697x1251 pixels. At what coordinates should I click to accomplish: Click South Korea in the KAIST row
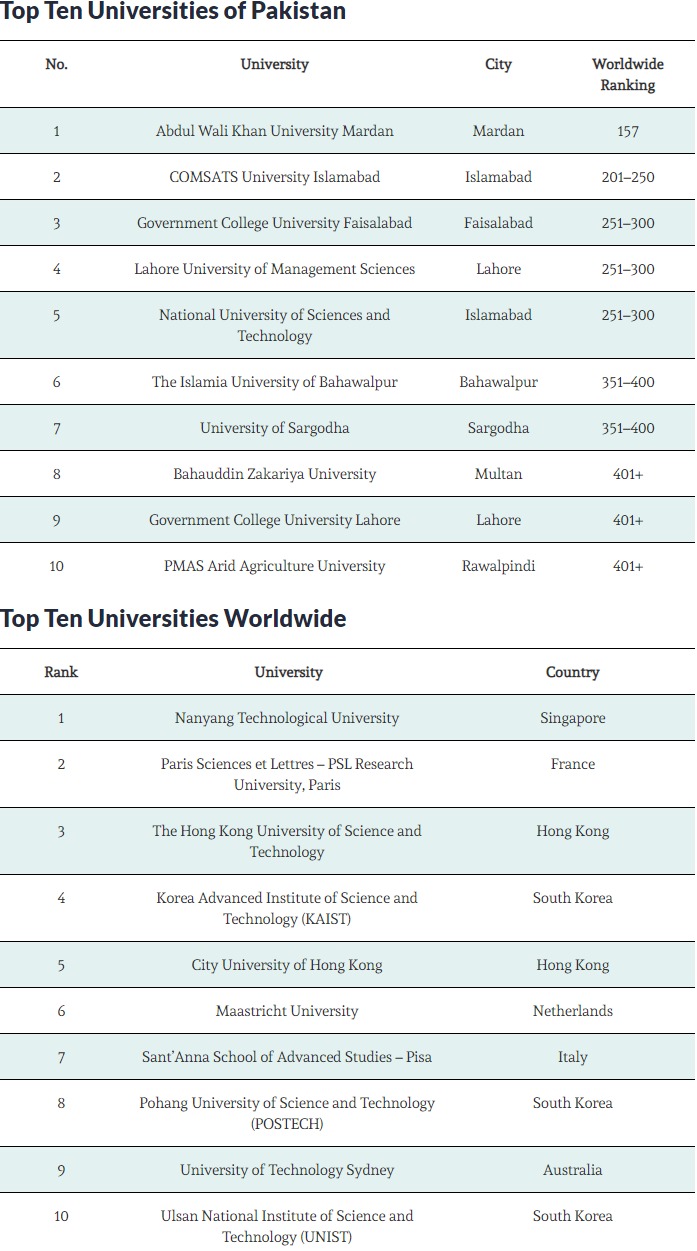click(x=573, y=898)
